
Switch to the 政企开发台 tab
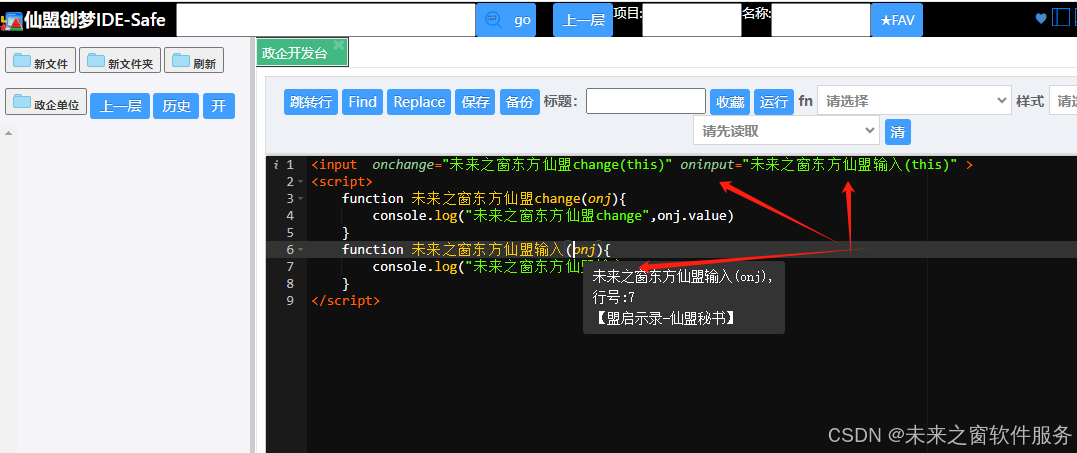[x=302, y=53]
